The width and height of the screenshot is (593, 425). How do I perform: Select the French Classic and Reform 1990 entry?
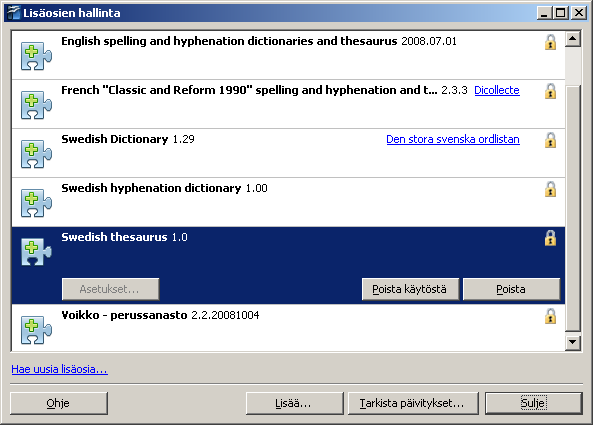288,104
